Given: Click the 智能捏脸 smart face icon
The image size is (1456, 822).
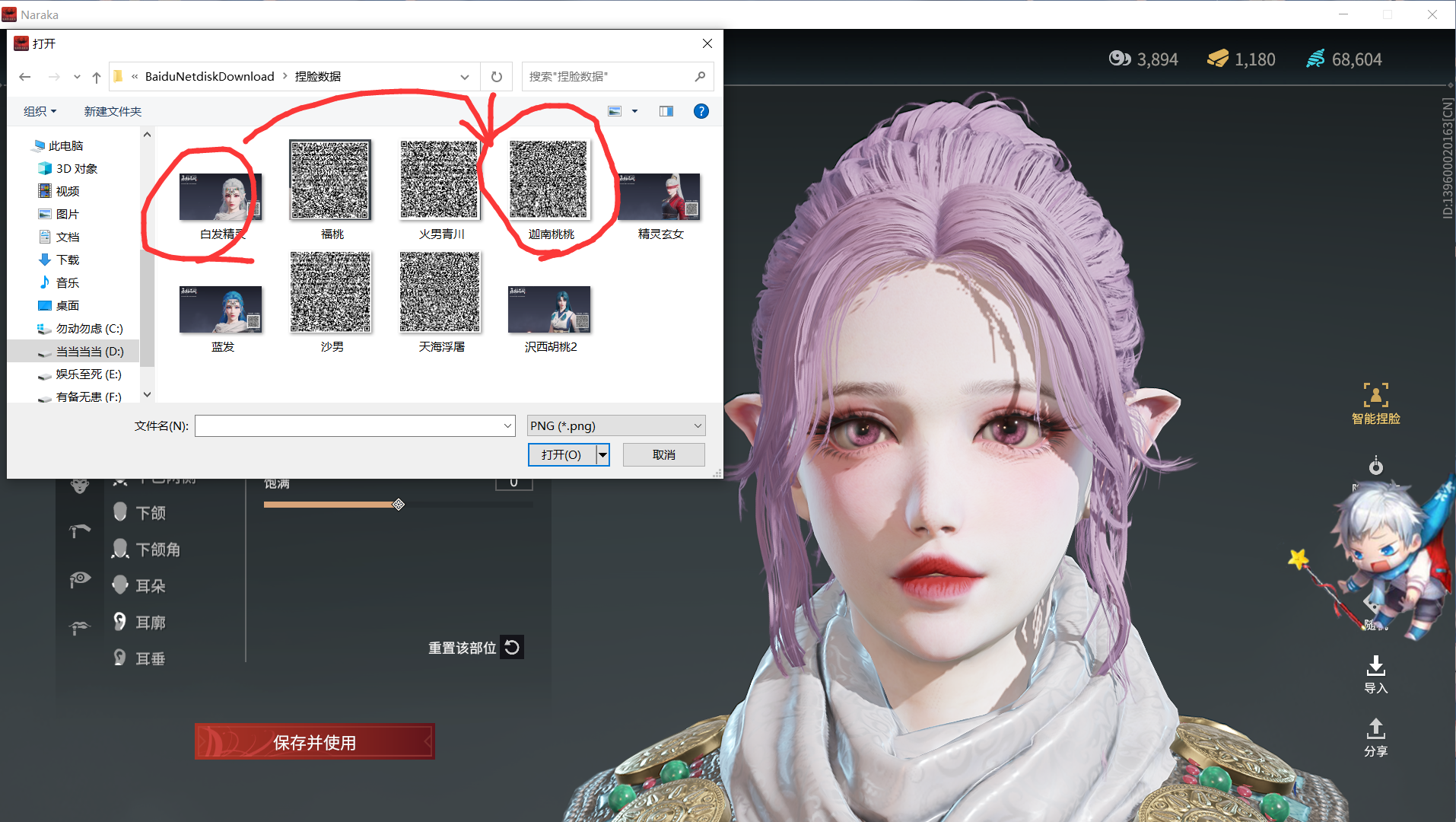Looking at the screenshot, I should pos(1375,403).
